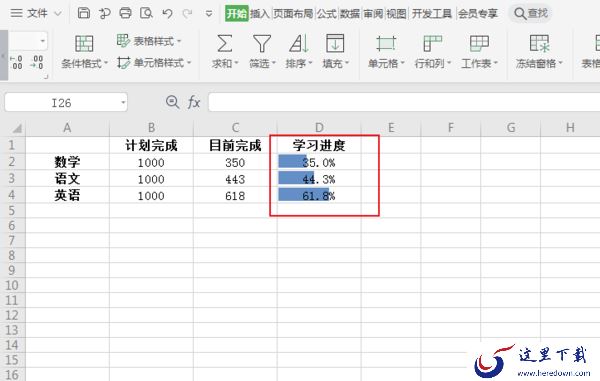Click the 行和列 rows and columns icon
600x381 pixels.
(432, 43)
